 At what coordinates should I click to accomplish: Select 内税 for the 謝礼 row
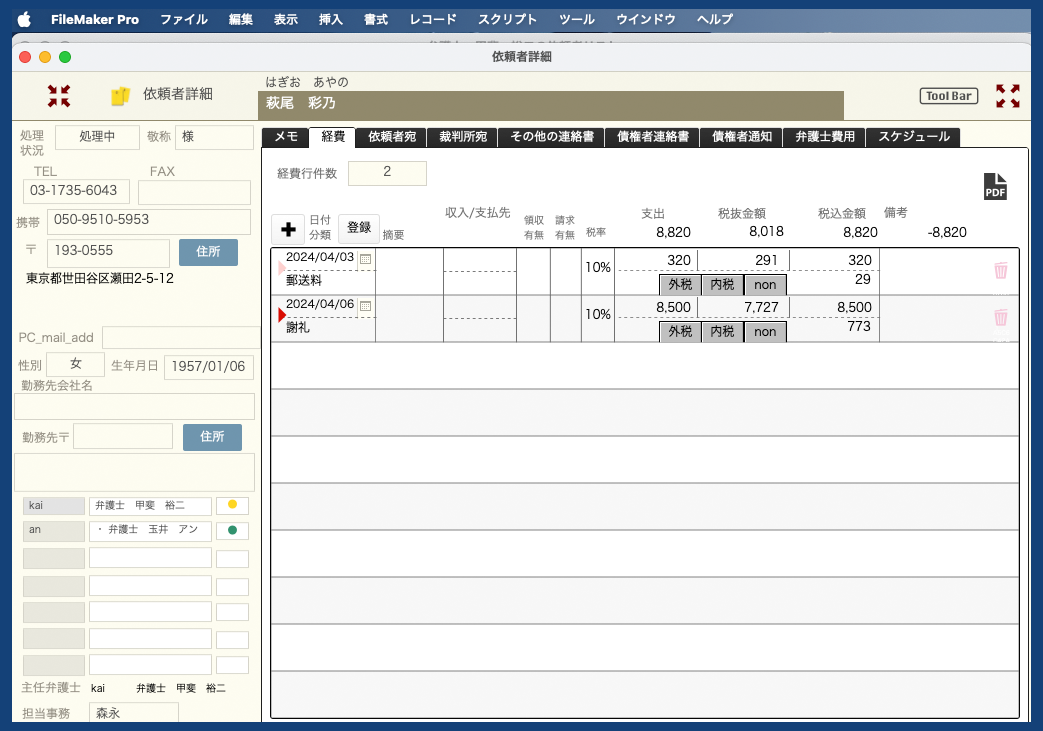pos(721,332)
